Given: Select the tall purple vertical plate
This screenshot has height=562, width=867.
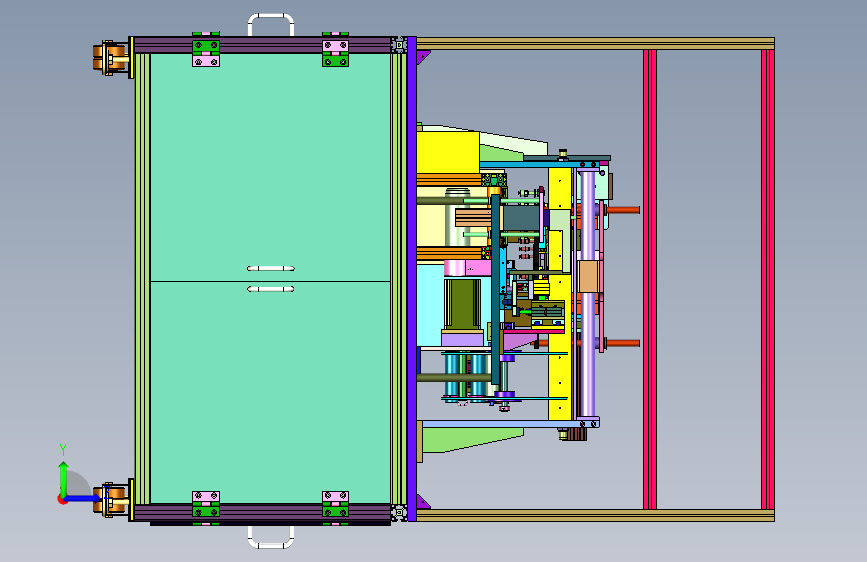Looking at the screenshot, I should tap(412, 279).
